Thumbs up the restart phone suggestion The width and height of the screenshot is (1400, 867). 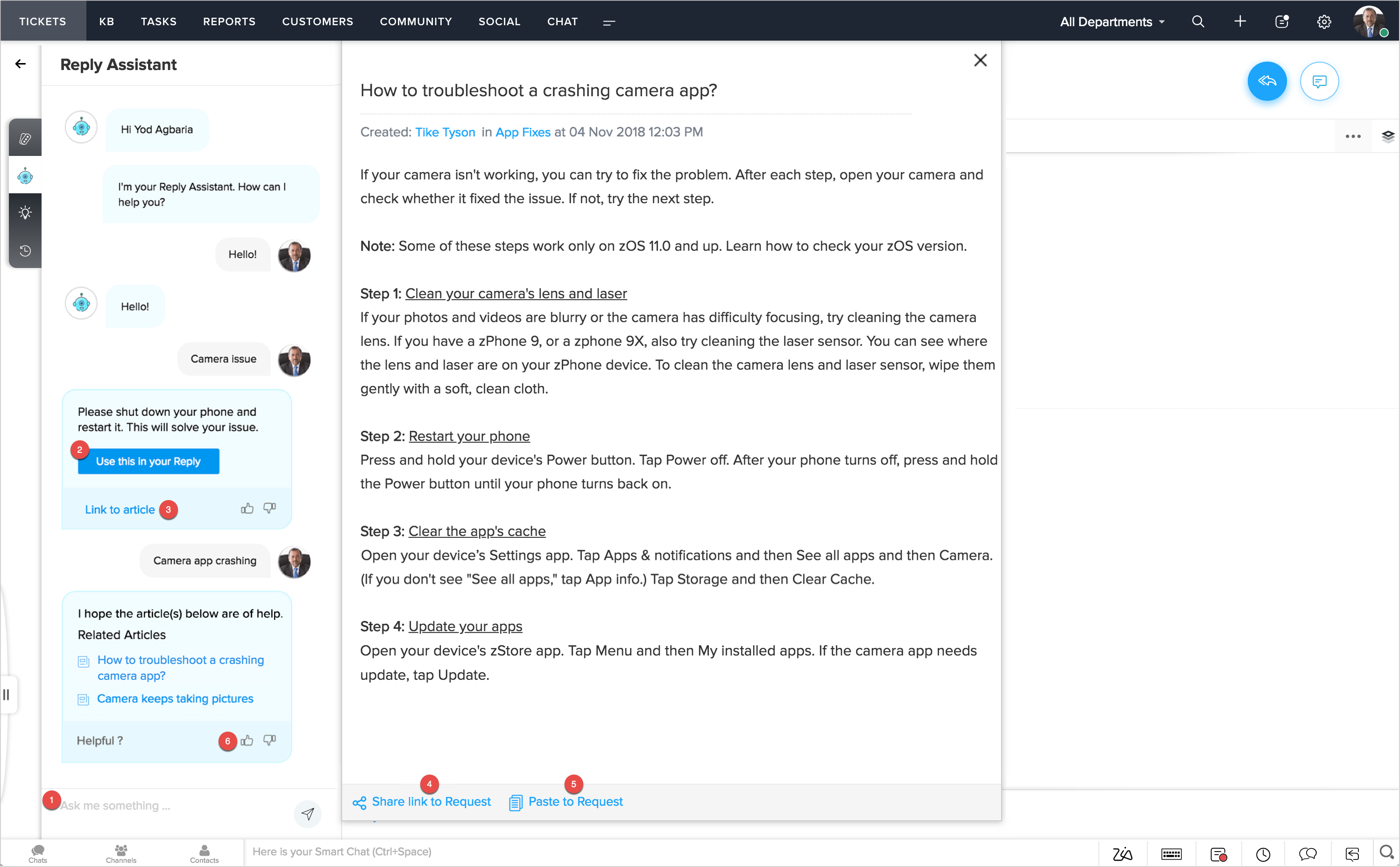[x=247, y=508]
